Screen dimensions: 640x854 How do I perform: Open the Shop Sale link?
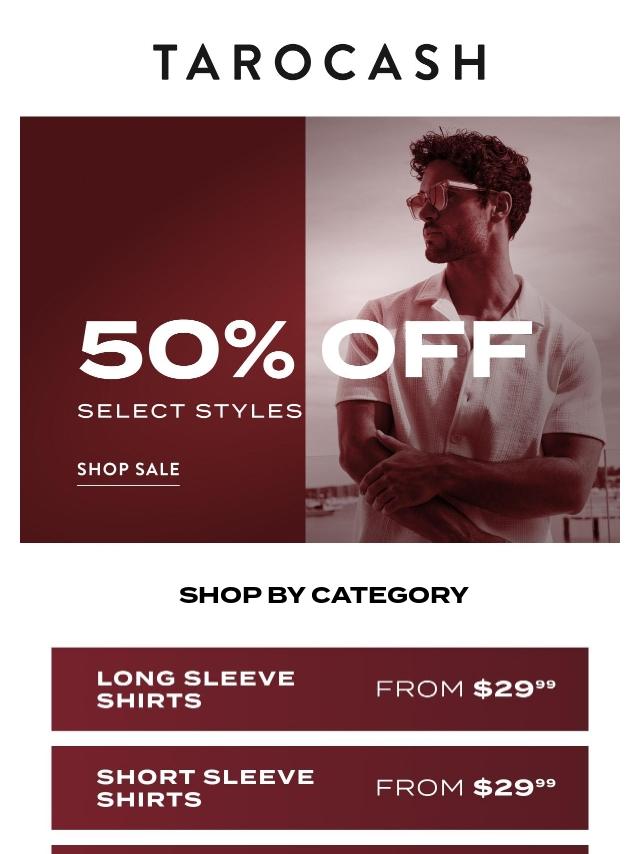pyautogui.click(x=128, y=470)
